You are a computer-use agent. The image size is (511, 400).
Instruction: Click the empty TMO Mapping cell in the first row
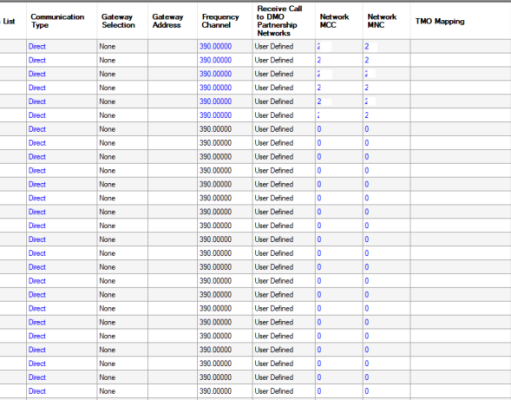461,46
